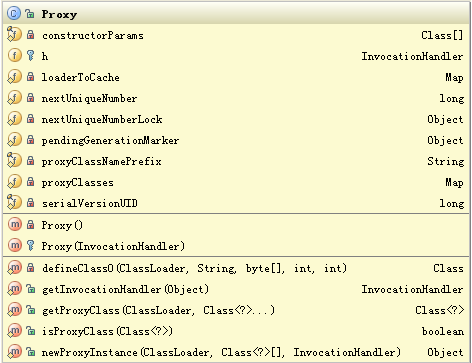Screen dimensions: 472x363
Task: Click the public icon for isProxyClass
Action: coord(30,331)
